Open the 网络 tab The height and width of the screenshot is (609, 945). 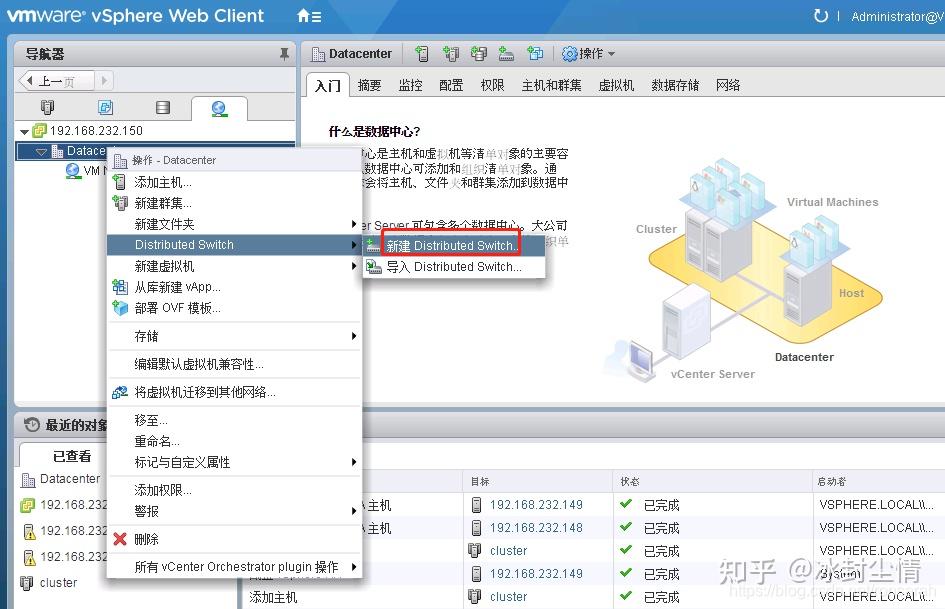729,86
